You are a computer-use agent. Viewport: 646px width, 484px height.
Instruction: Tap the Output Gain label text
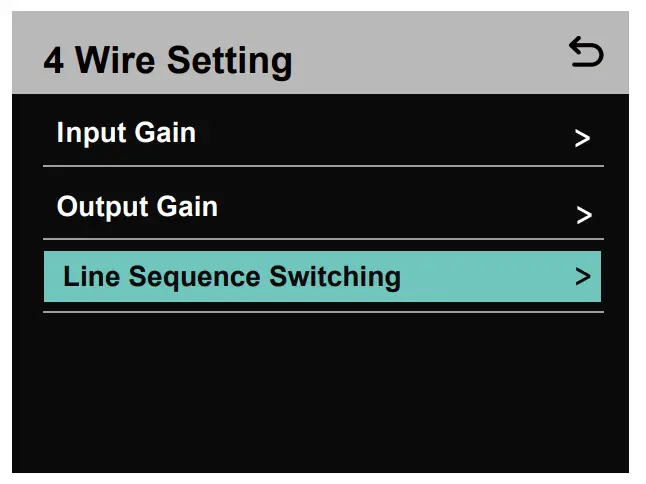click(x=137, y=207)
